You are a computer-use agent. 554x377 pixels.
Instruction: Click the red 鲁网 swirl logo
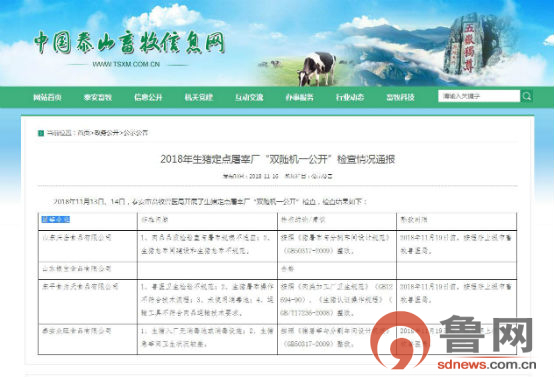click(x=400, y=339)
